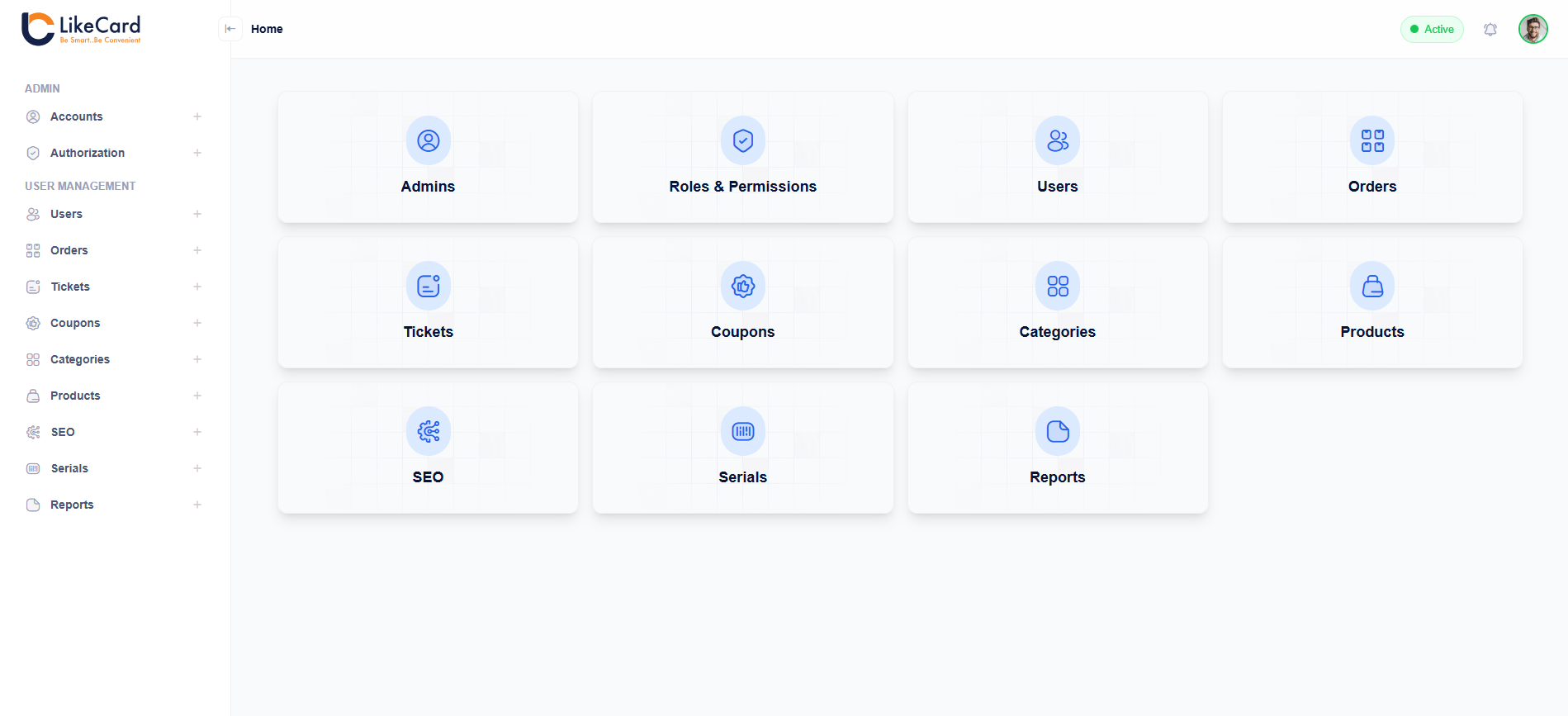
Task: Click the Categories card icon
Action: point(1057,286)
